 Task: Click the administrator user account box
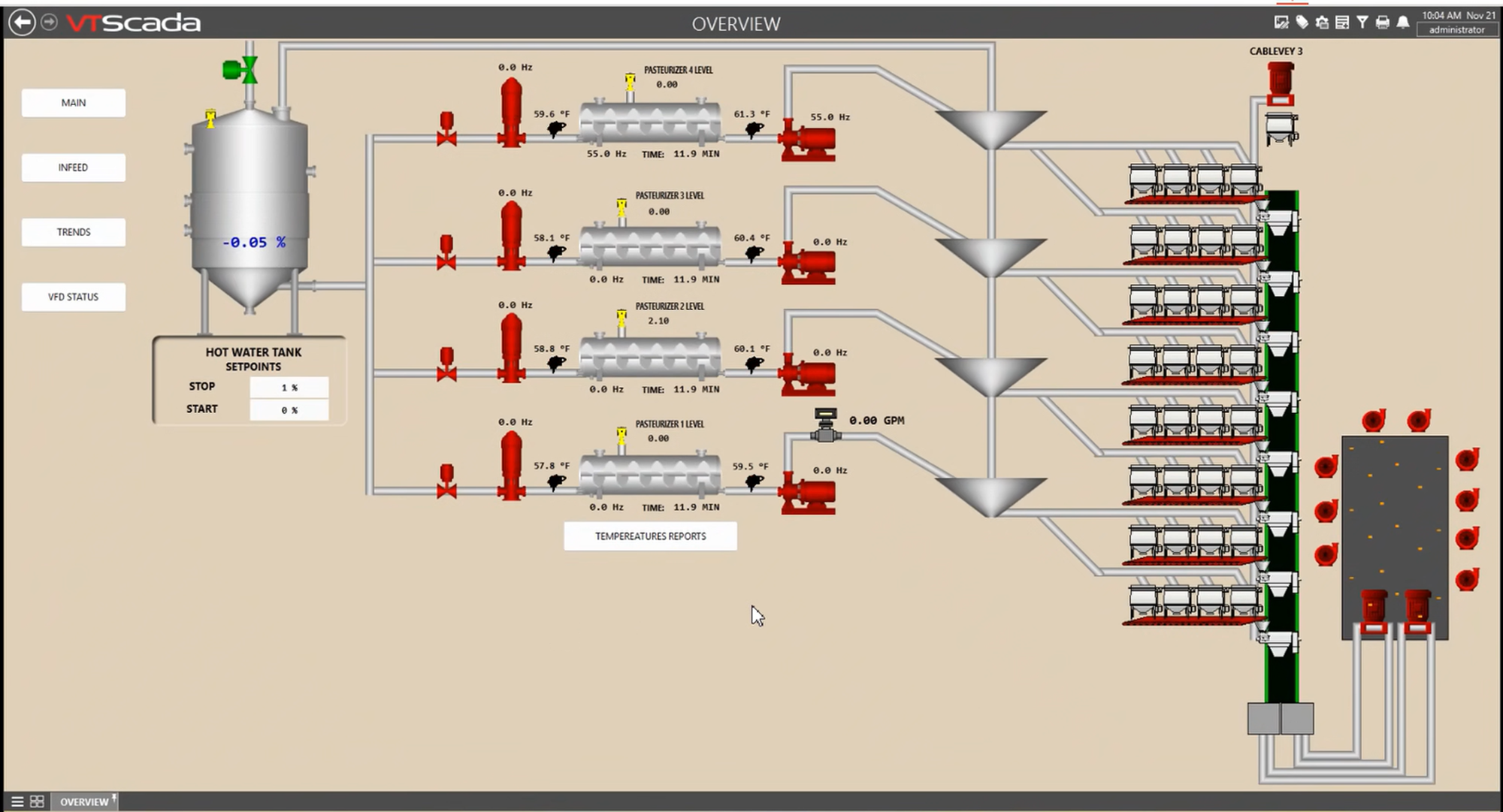[1456, 30]
